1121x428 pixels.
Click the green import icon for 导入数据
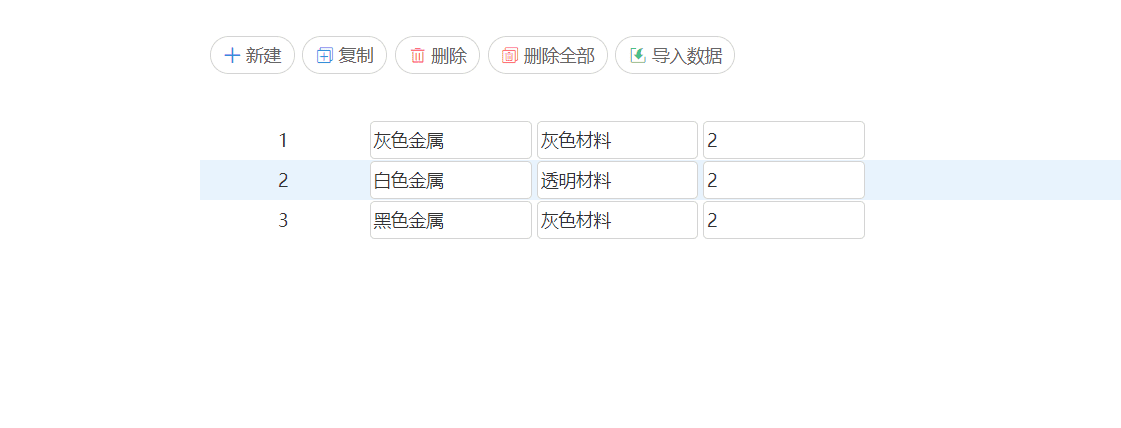638,55
